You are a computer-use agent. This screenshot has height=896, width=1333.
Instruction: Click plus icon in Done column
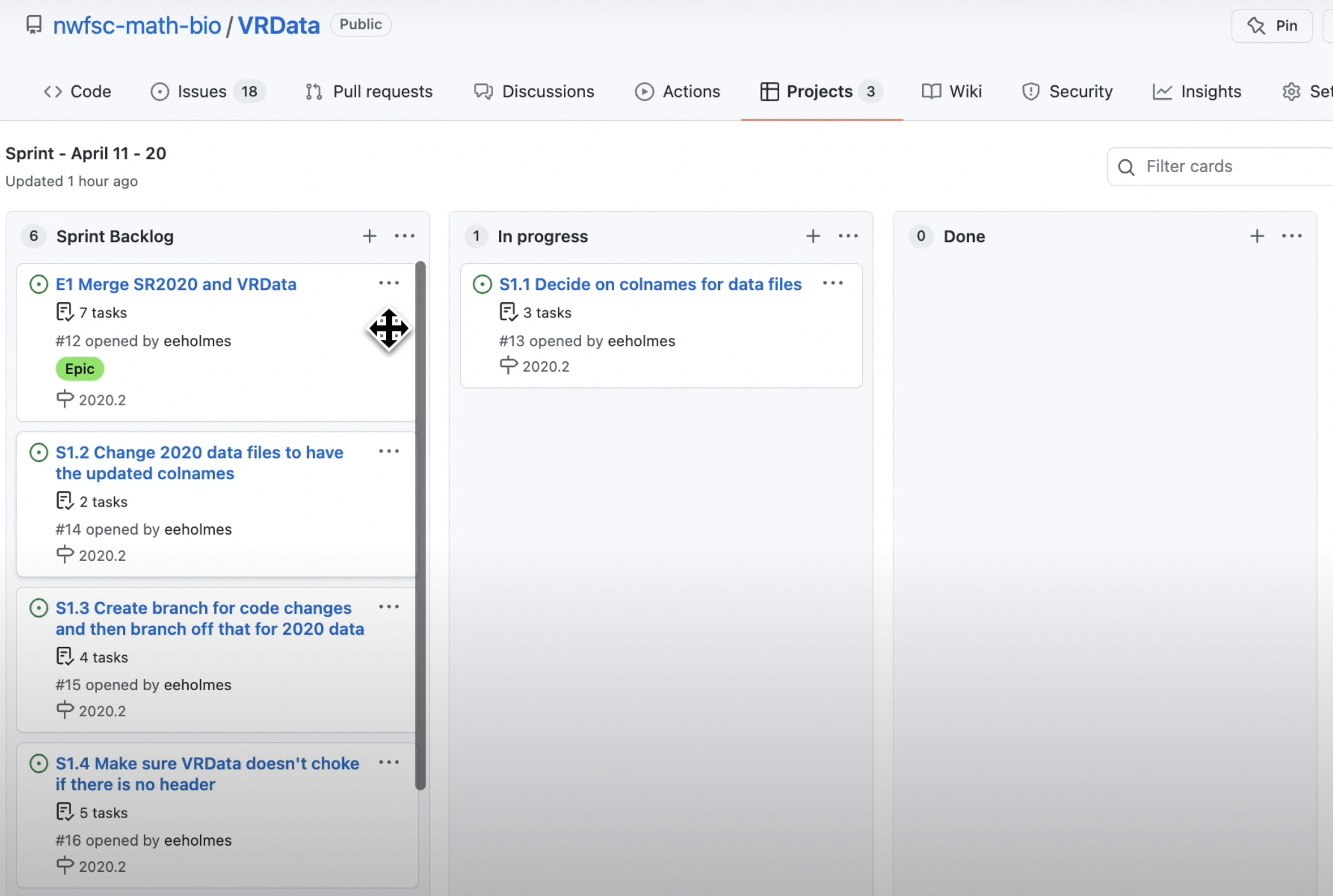point(1257,236)
